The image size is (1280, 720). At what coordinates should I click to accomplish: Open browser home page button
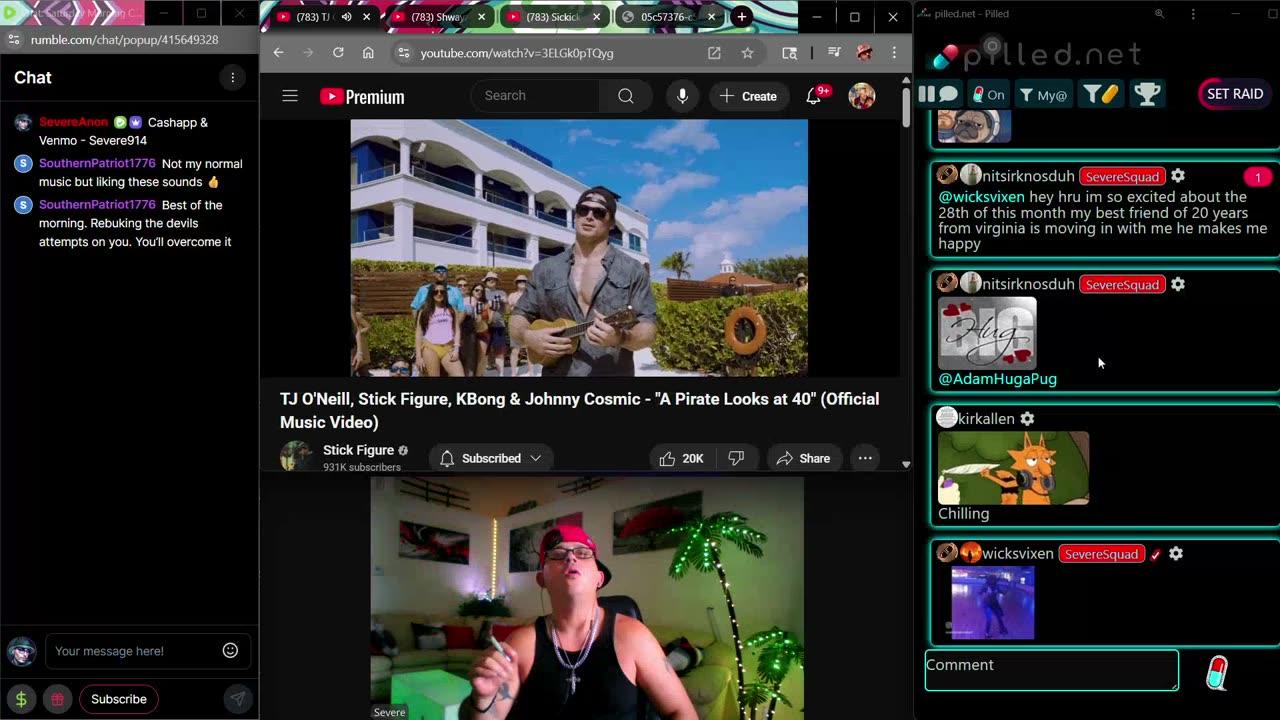point(368,53)
